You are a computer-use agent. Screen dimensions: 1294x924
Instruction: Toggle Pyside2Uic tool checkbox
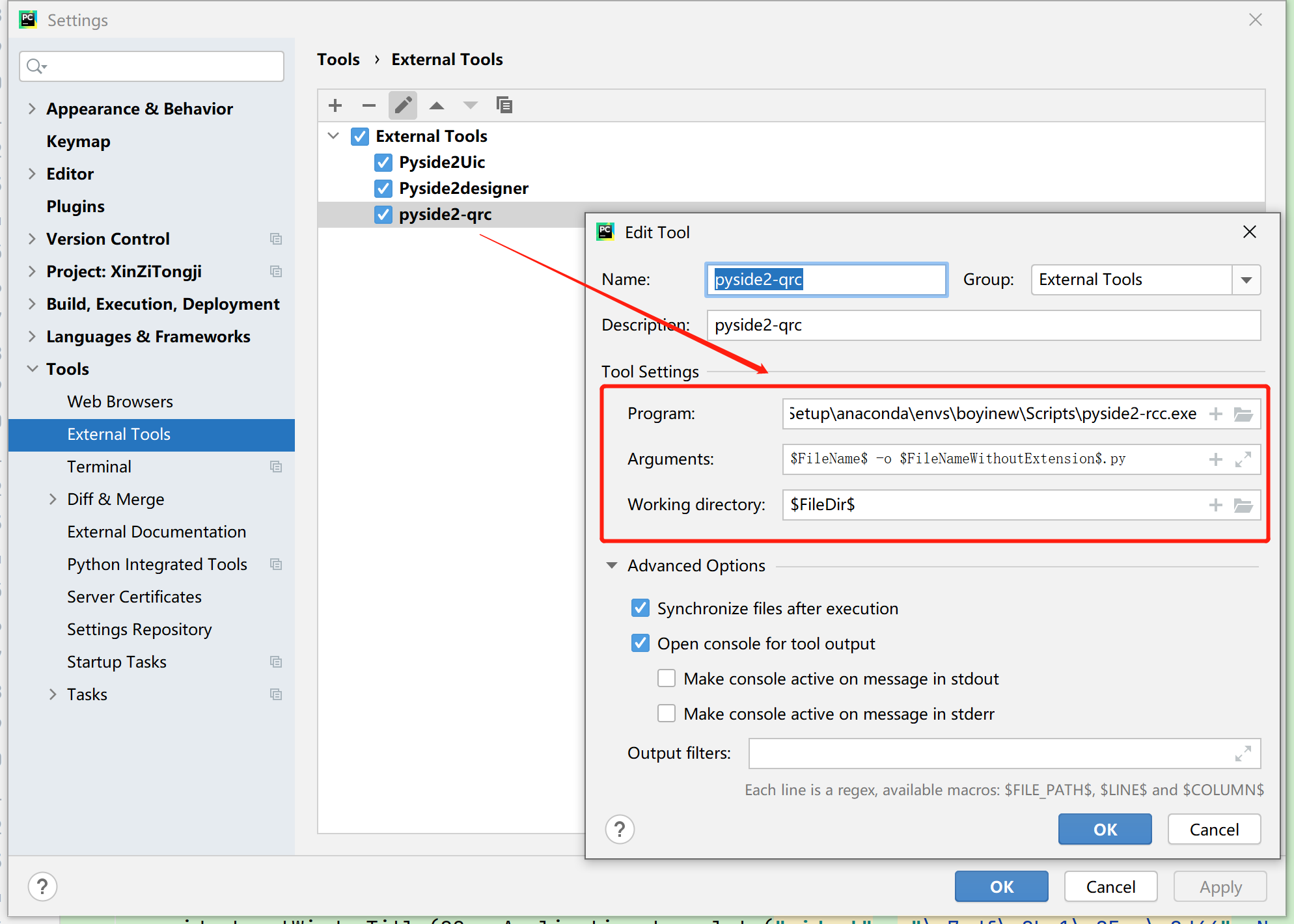click(x=383, y=162)
